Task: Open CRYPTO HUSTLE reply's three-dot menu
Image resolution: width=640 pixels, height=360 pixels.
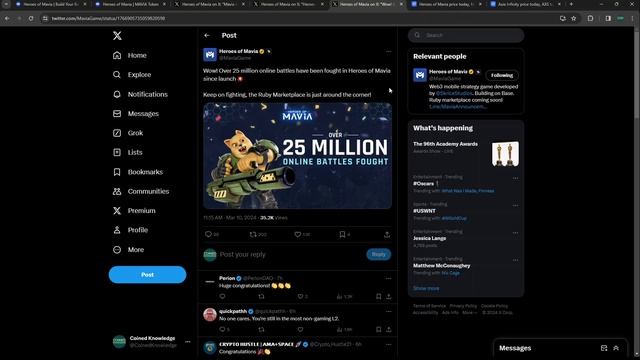Action: pos(388,344)
